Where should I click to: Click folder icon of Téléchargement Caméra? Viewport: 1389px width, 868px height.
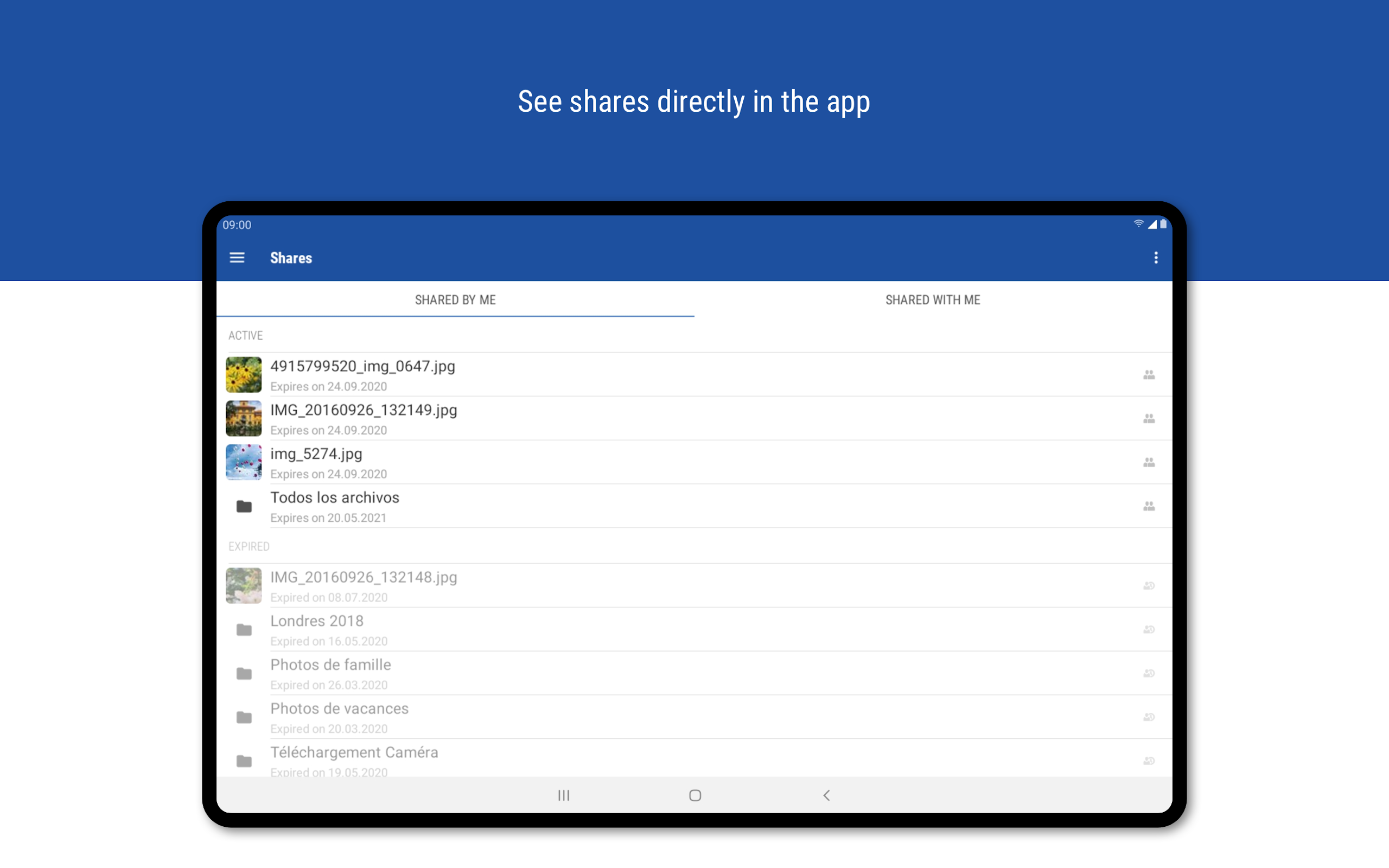[244, 761]
